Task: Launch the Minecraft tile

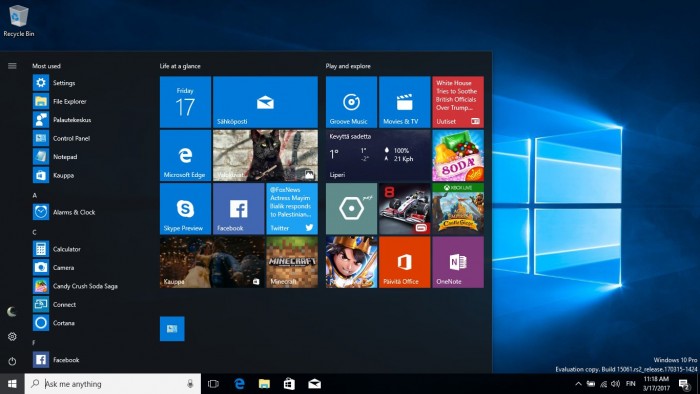Action: click(x=292, y=262)
